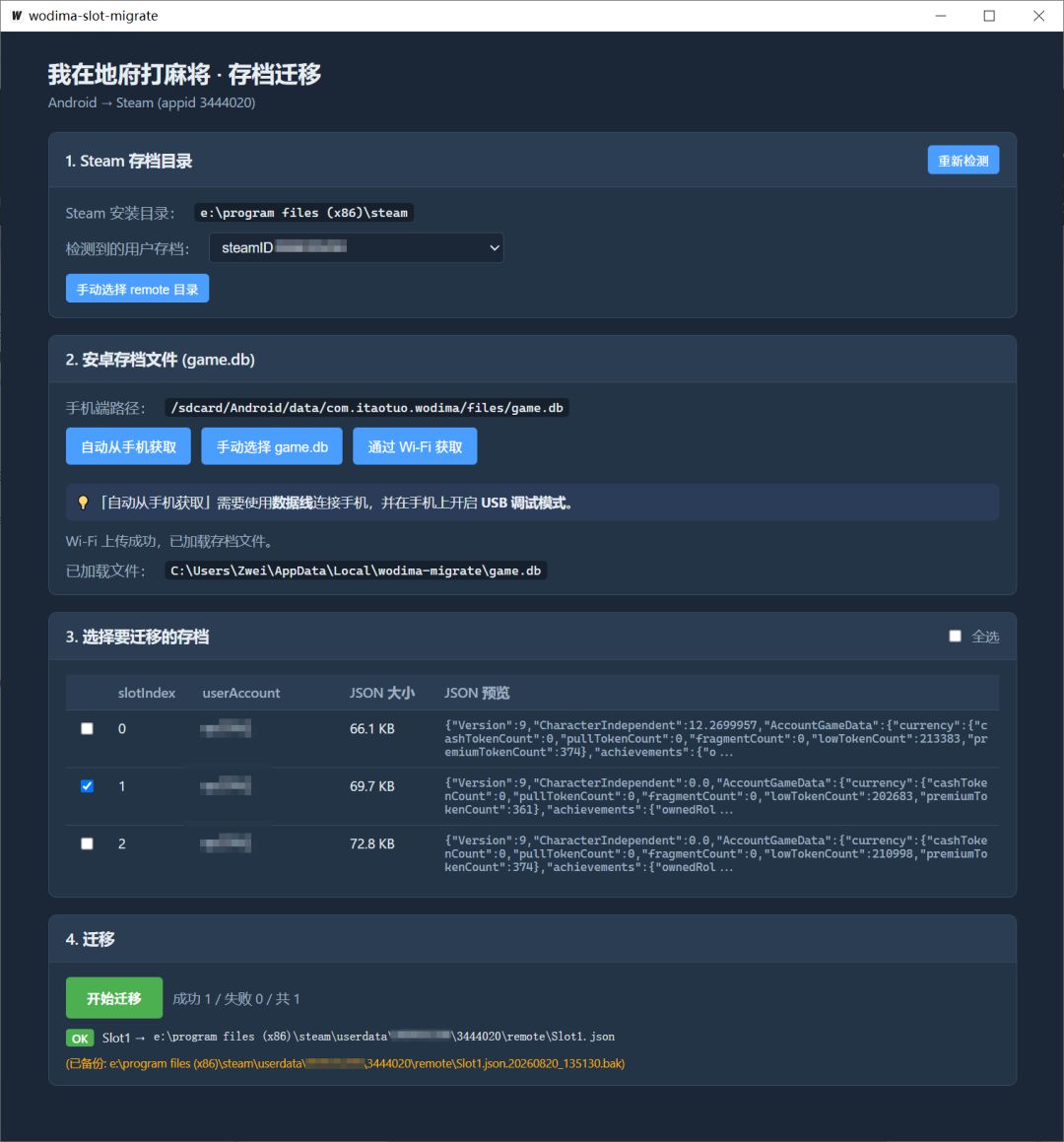Click the userAccount column header
Screen dimensions: 1064x1142
click(241, 693)
